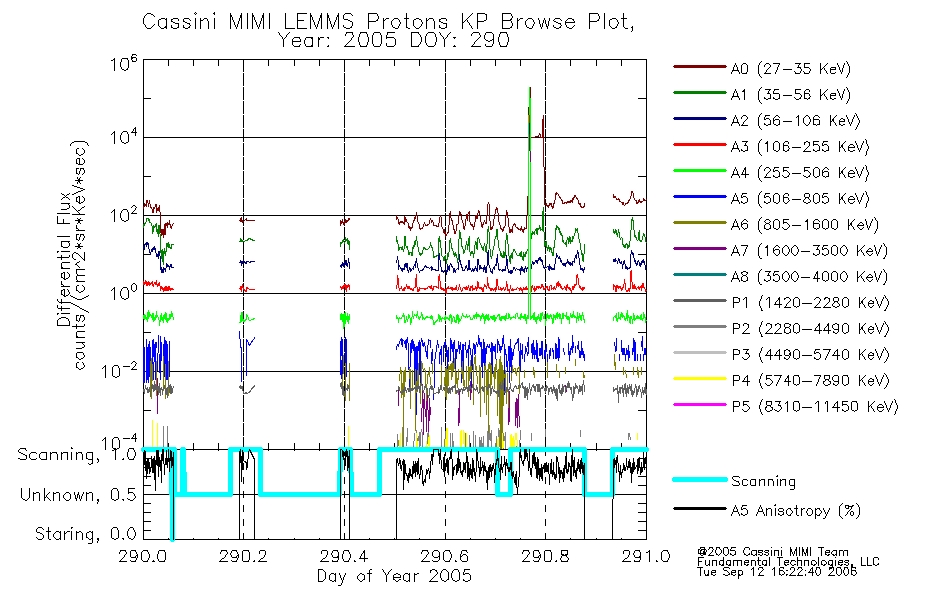Click the dark red A0 legend line
Screen dimensions: 950x600
click(x=700, y=67)
